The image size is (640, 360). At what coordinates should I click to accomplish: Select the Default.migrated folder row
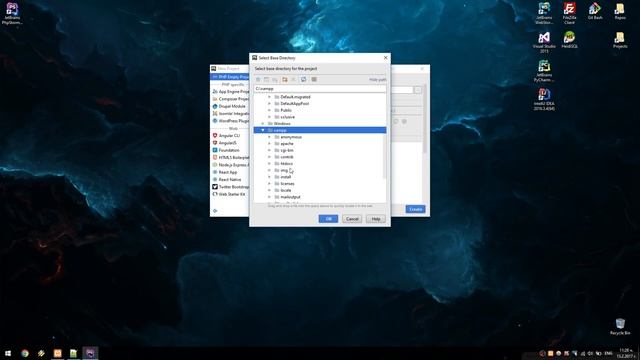pyautogui.click(x=320, y=97)
